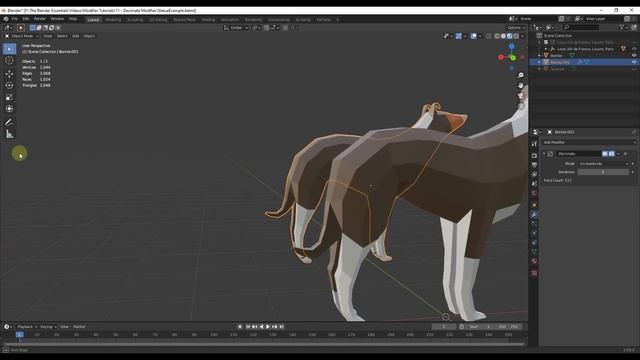Open the Scene properties tab
The height and width of the screenshot is (360, 640).
pyautogui.click(x=534, y=184)
